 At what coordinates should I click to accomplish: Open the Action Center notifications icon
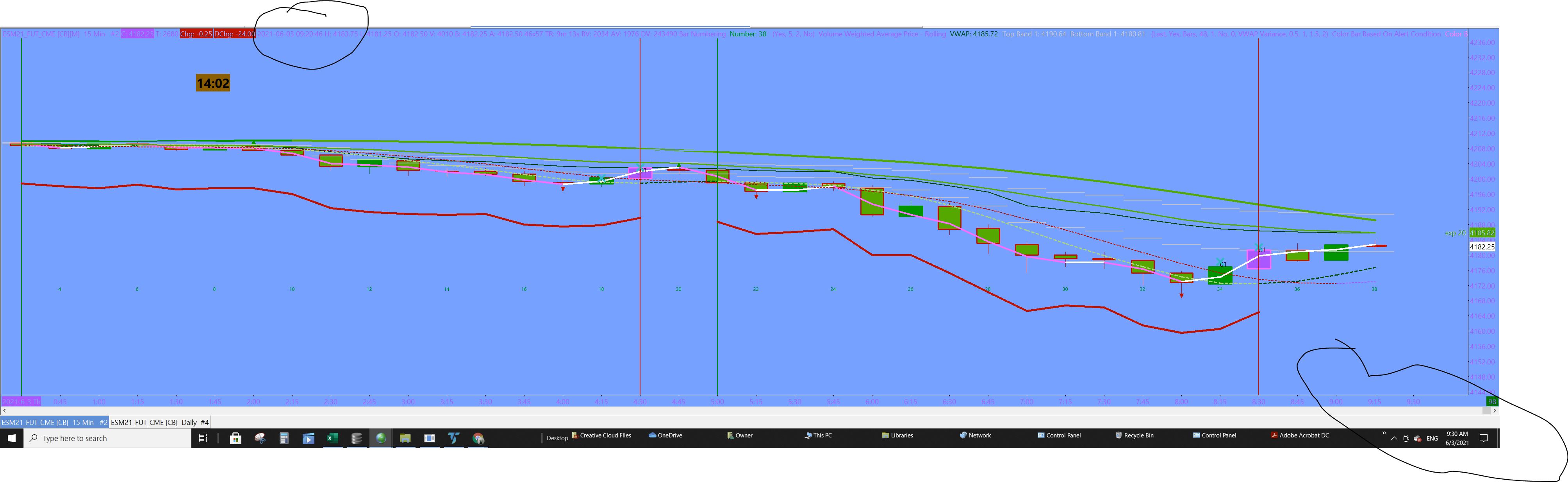click(x=1483, y=438)
